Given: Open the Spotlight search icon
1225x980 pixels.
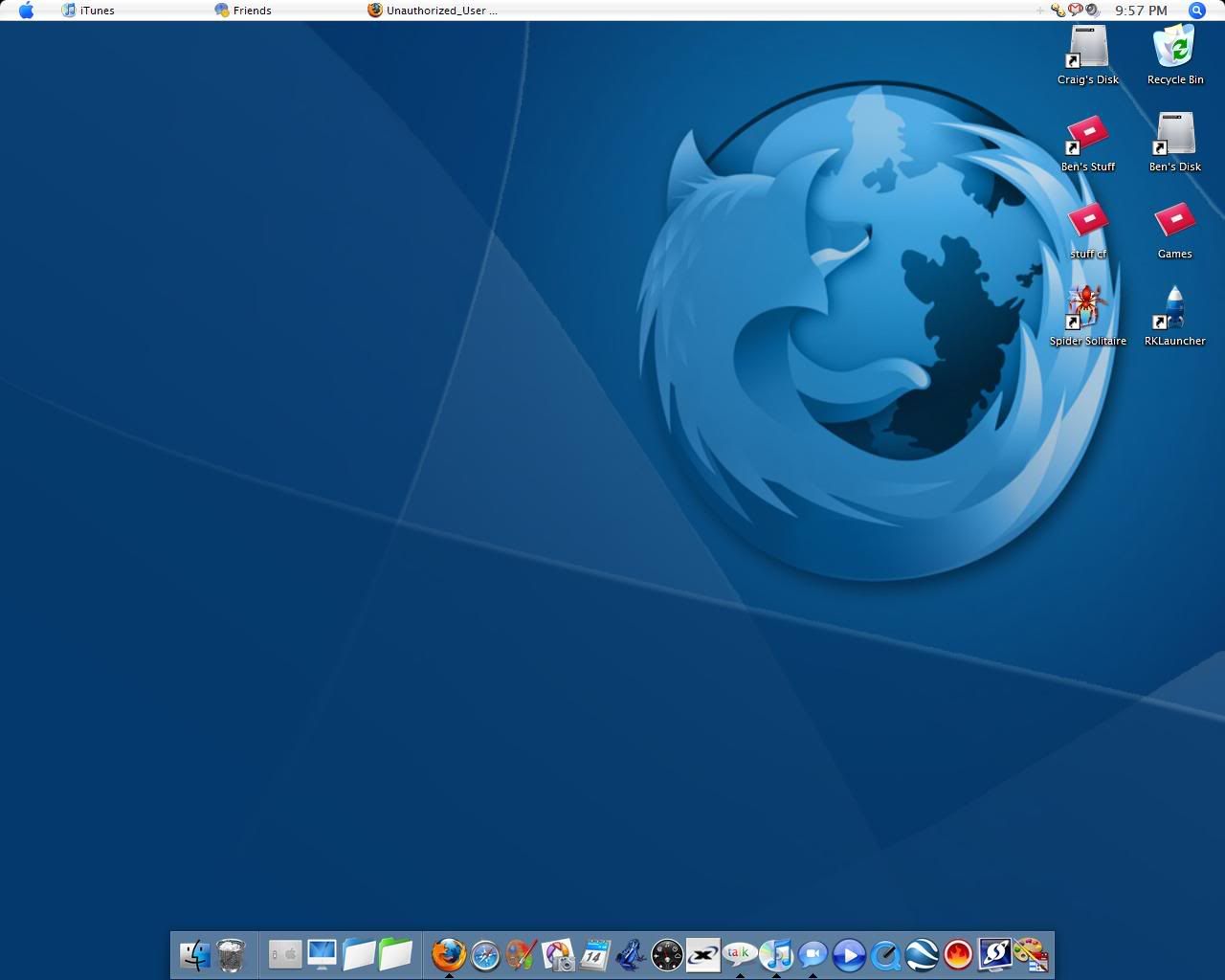Looking at the screenshot, I should pyautogui.click(x=1197, y=11).
